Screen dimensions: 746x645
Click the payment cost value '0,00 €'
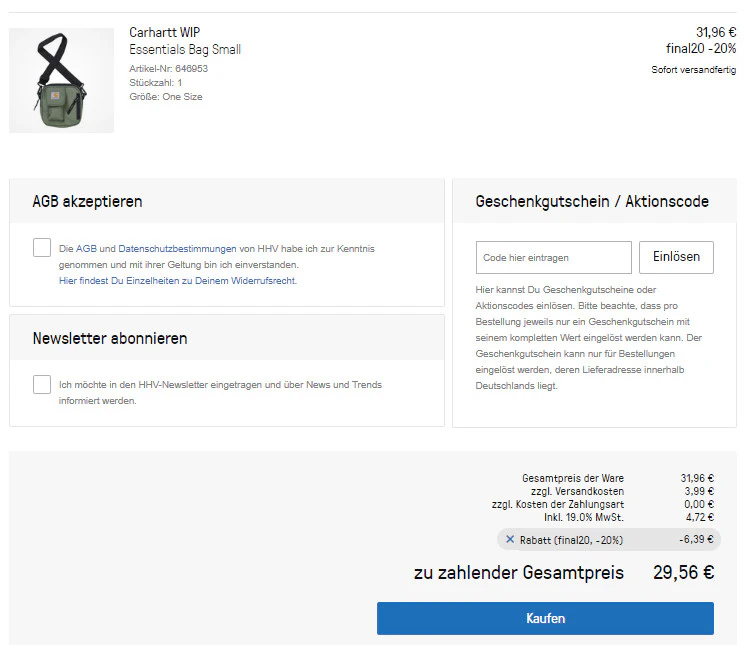coord(699,504)
